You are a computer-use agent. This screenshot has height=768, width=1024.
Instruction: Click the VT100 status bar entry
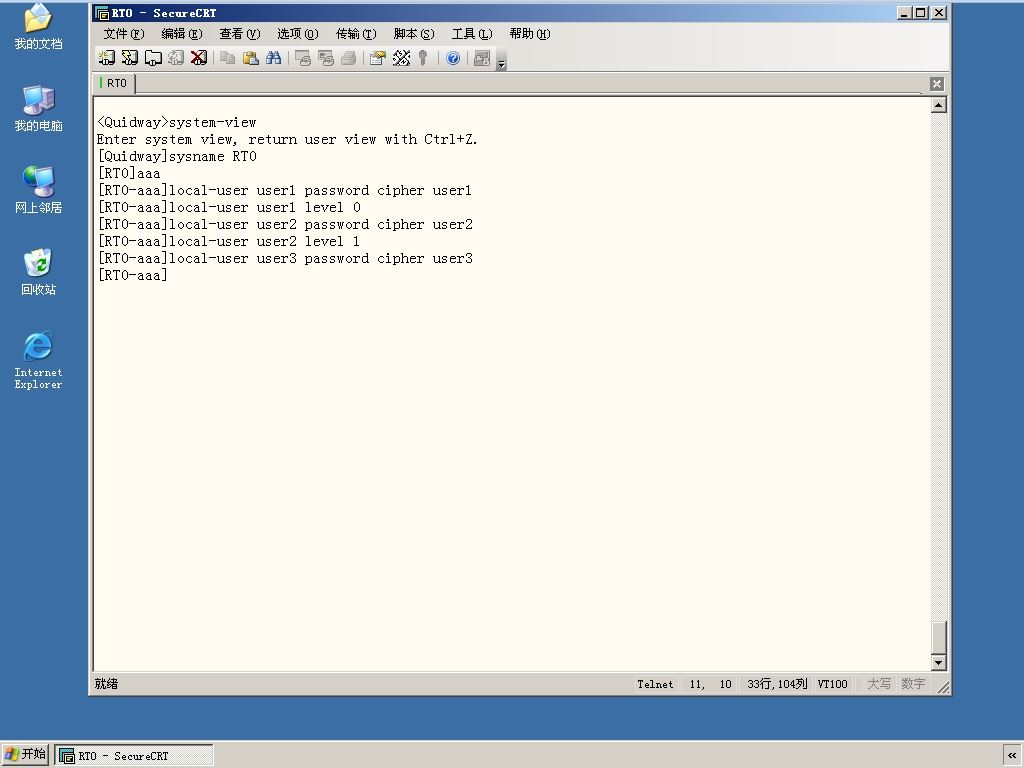833,684
